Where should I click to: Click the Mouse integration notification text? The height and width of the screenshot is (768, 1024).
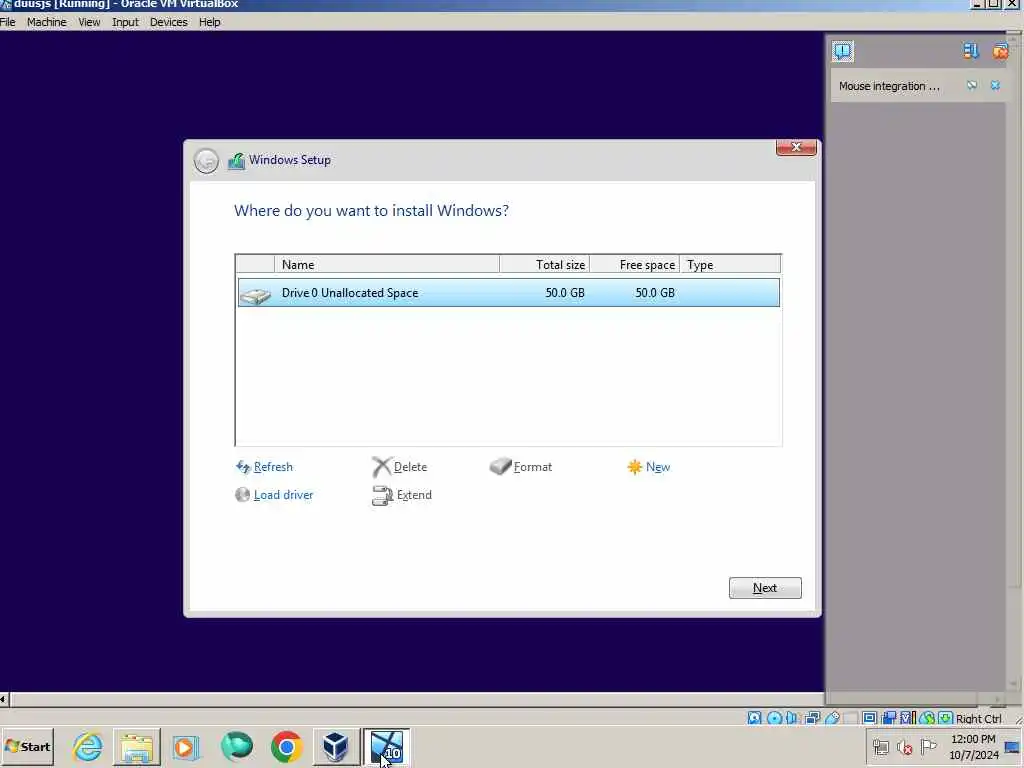[x=889, y=86]
